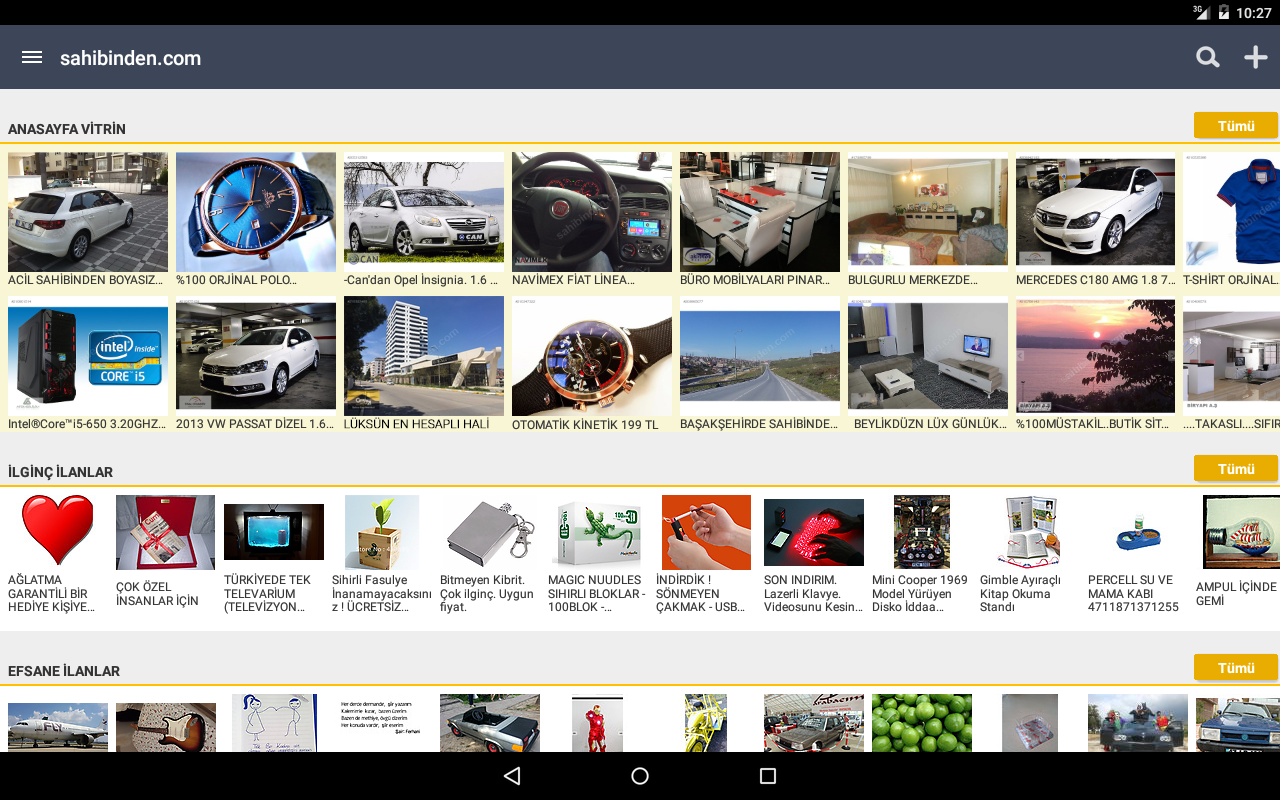
Task: Open 2013 VW PASSAT DİZEL listing
Action: (x=256, y=364)
